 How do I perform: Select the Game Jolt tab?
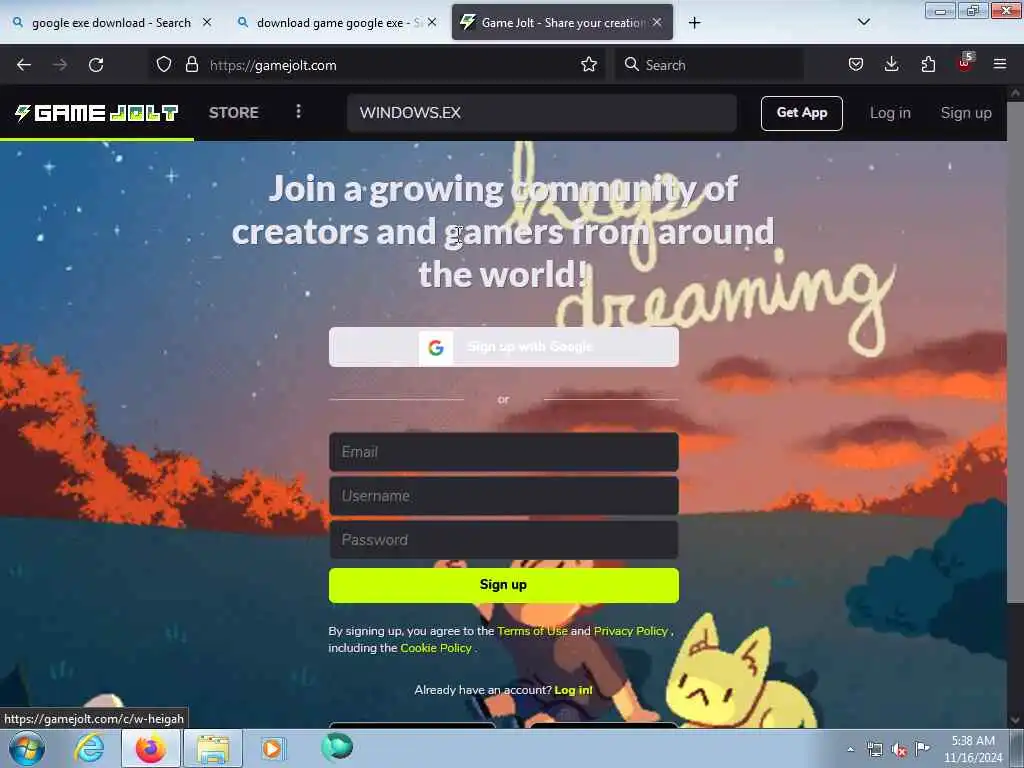562,22
